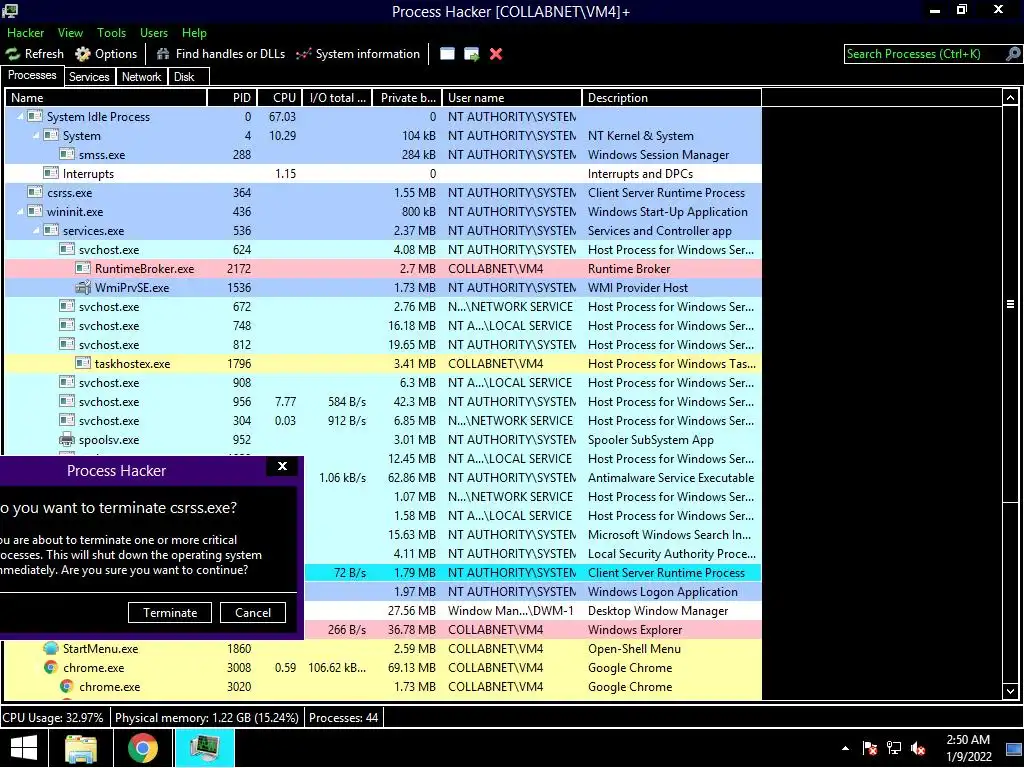Click Find handles or DLLs binoculars icon
Image resolution: width=1024 pixels, height=768 pixels.
tap(163, 54)
